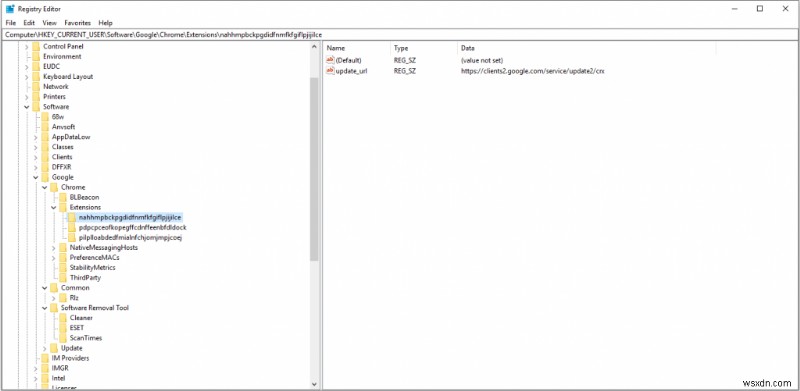Collapse the Software Removal Tool key
The image size is (800, 391).
tap(44, 308)
